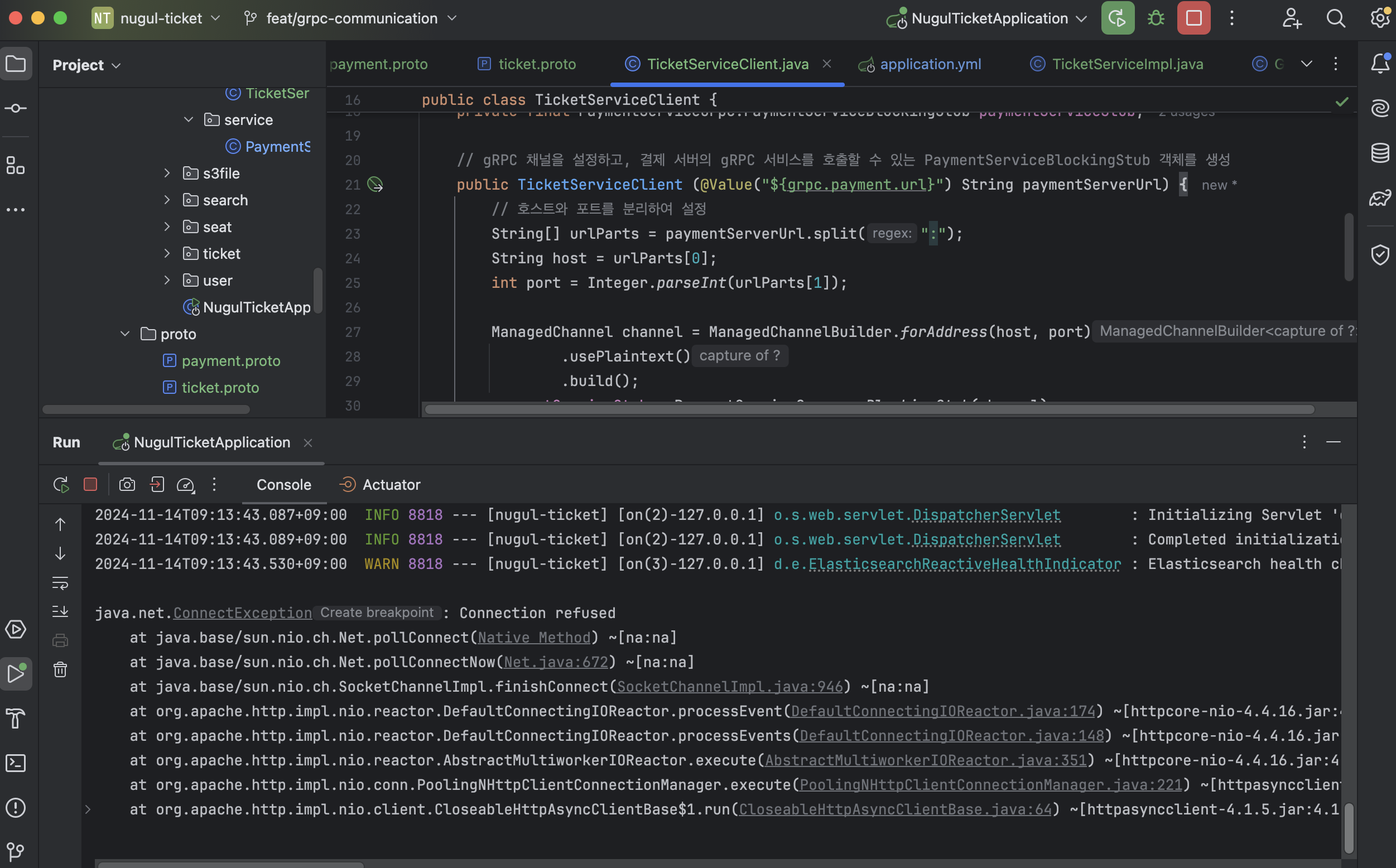1396x868 pixels.
Task: Open the Run tool window icon
Action: 16,673
